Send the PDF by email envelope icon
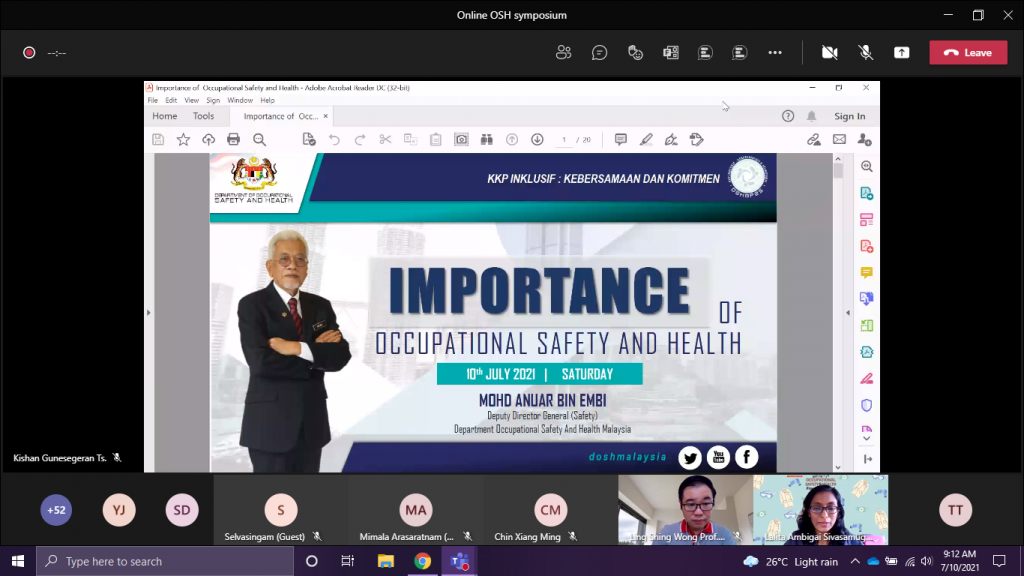1024x576 pixels. point(839,139)
